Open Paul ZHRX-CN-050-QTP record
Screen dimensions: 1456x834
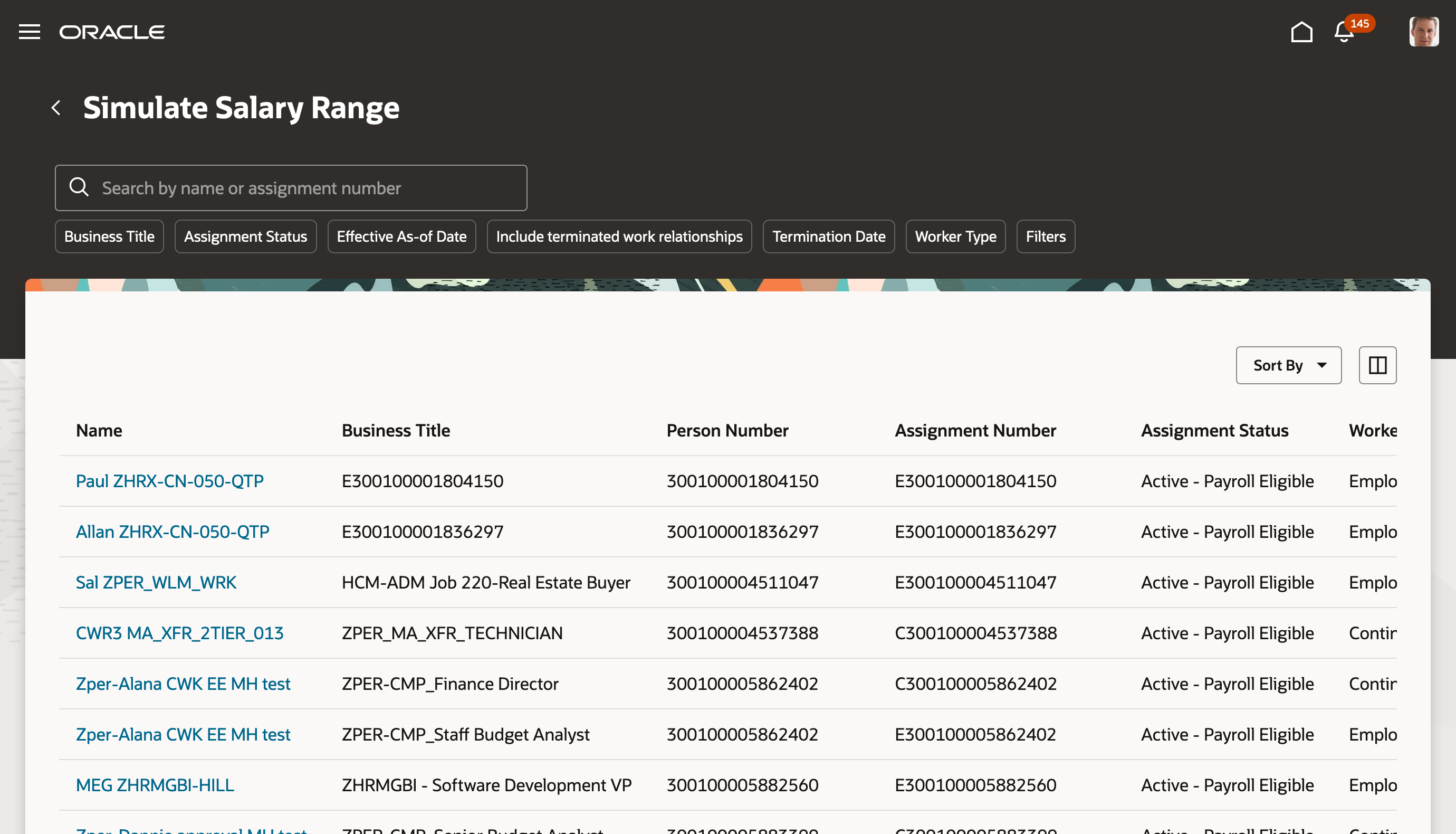point(169,480)
